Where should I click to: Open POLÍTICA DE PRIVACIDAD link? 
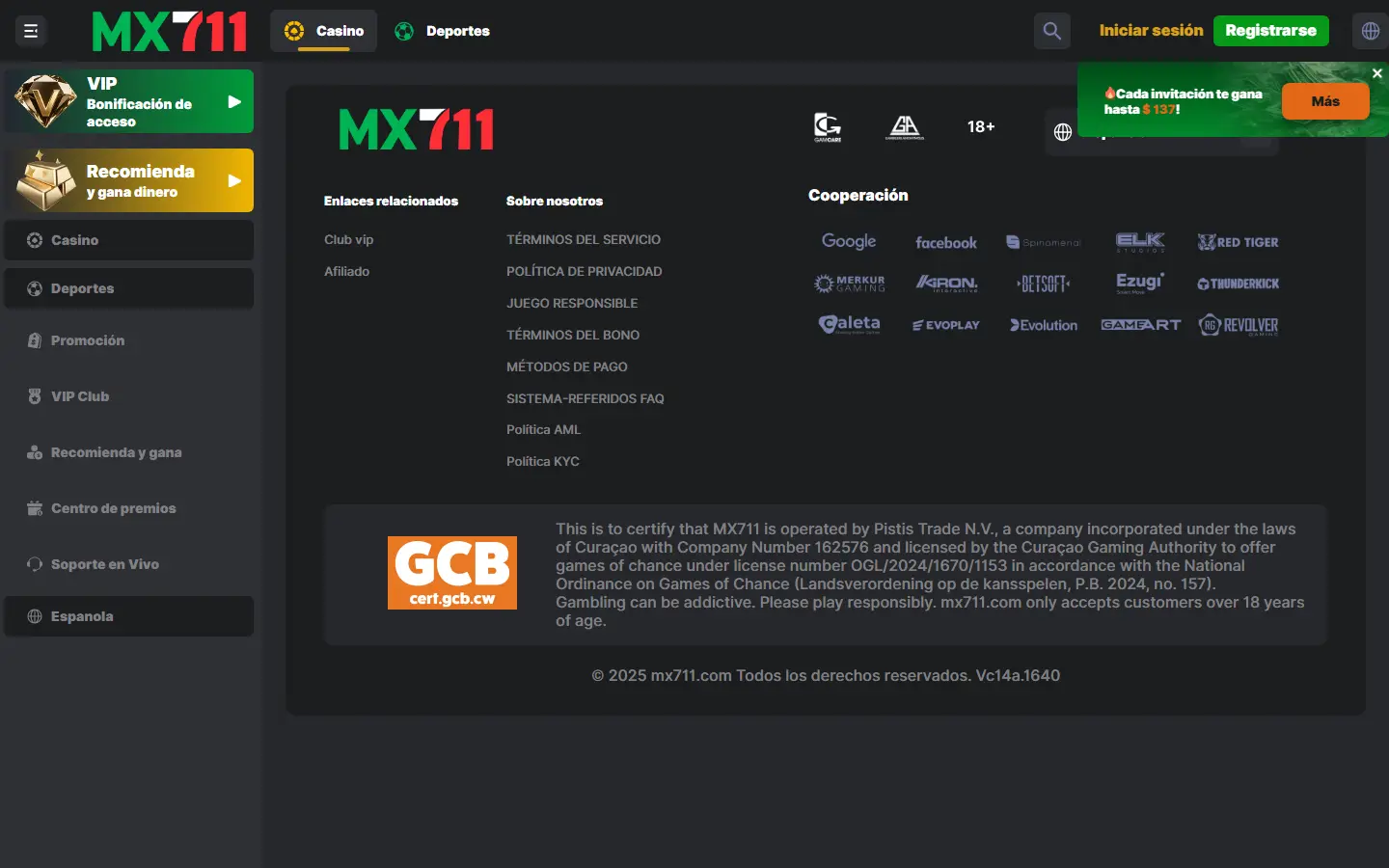tap(584, 271)
